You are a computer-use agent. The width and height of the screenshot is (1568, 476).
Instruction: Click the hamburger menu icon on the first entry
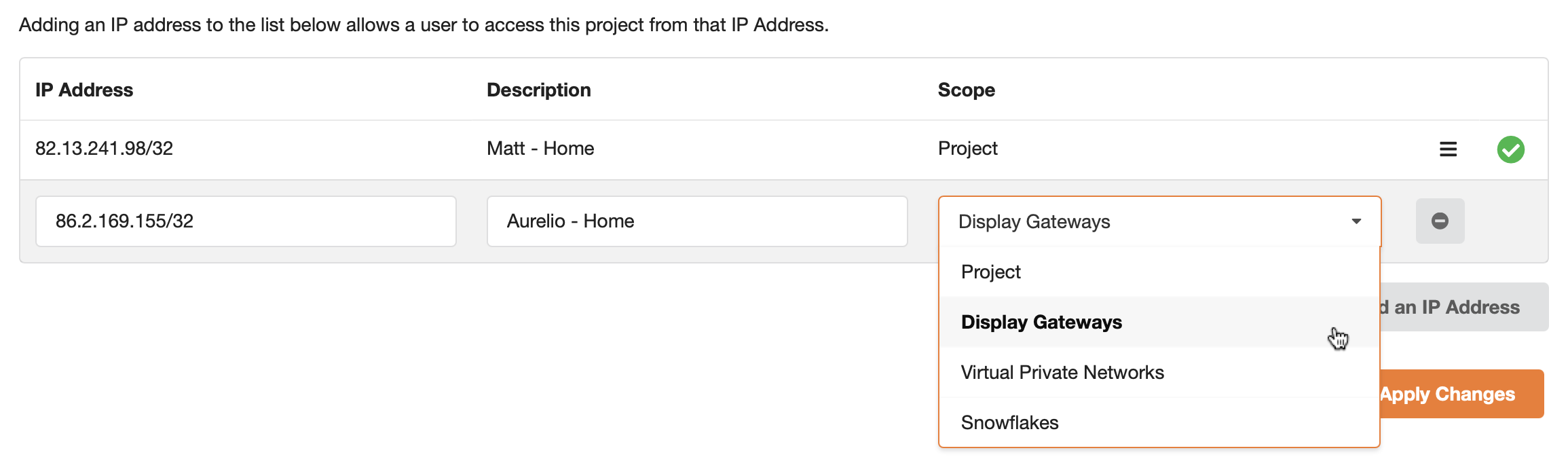[x=1448, y=149]
